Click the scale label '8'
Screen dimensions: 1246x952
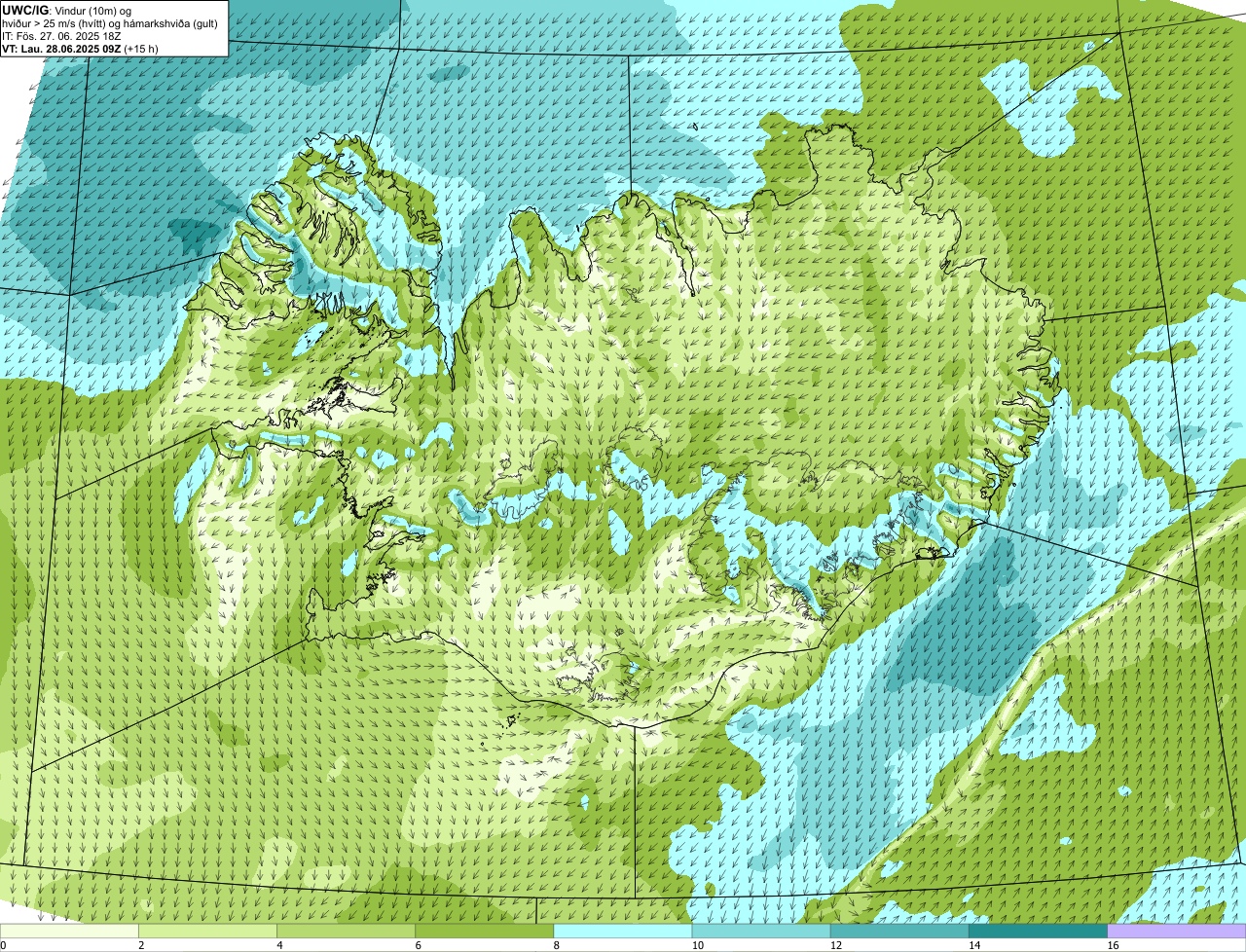coord(556,945)
